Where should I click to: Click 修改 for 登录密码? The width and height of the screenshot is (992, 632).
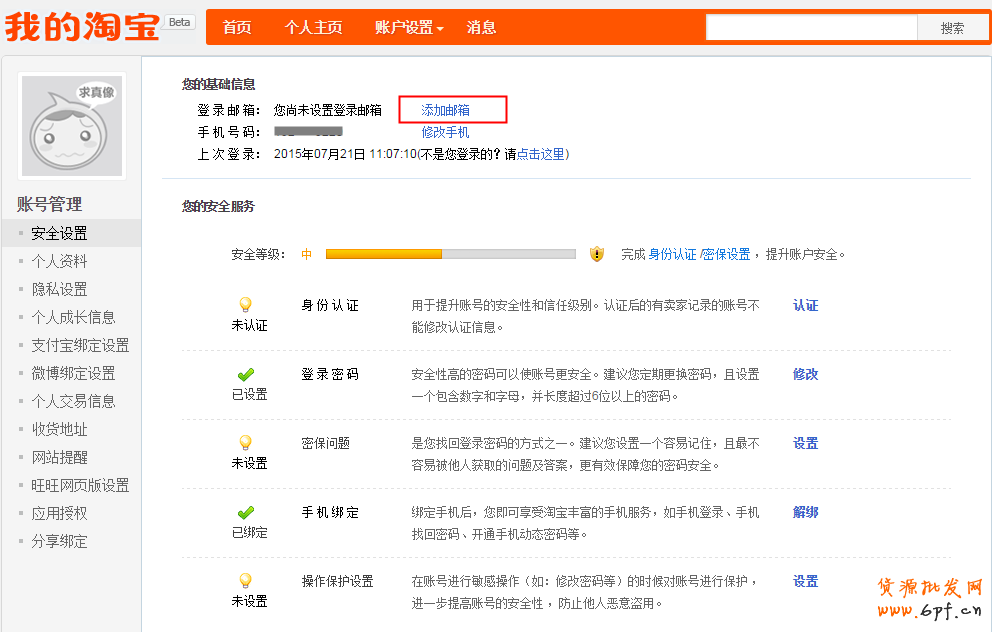[x=805, y=375]
